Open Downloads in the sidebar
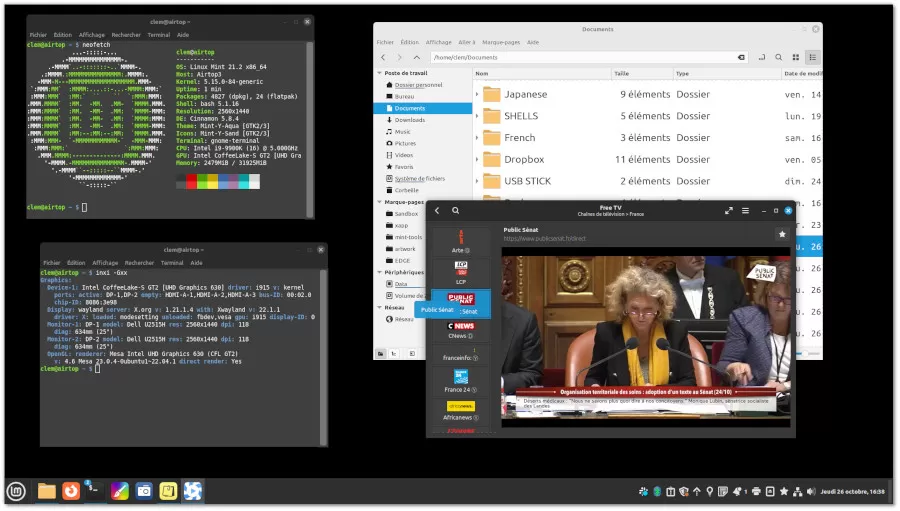900x511 pixels. click(x=409, y=120)
